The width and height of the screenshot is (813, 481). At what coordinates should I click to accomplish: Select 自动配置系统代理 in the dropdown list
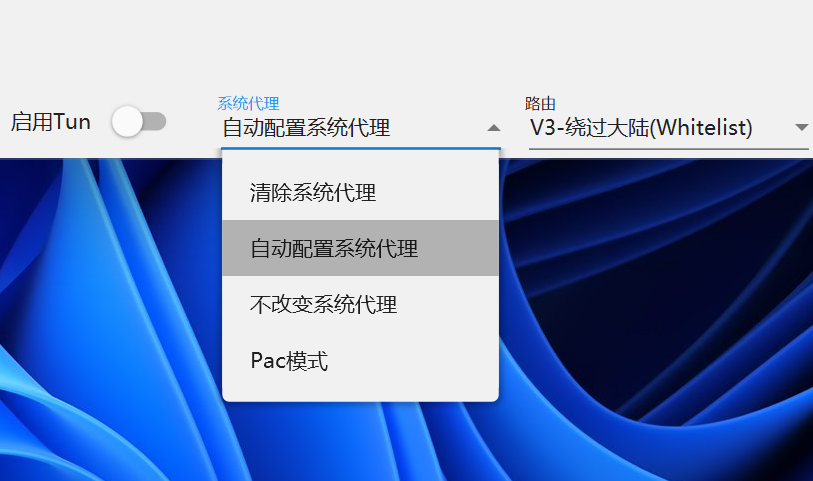pos(360,248)
